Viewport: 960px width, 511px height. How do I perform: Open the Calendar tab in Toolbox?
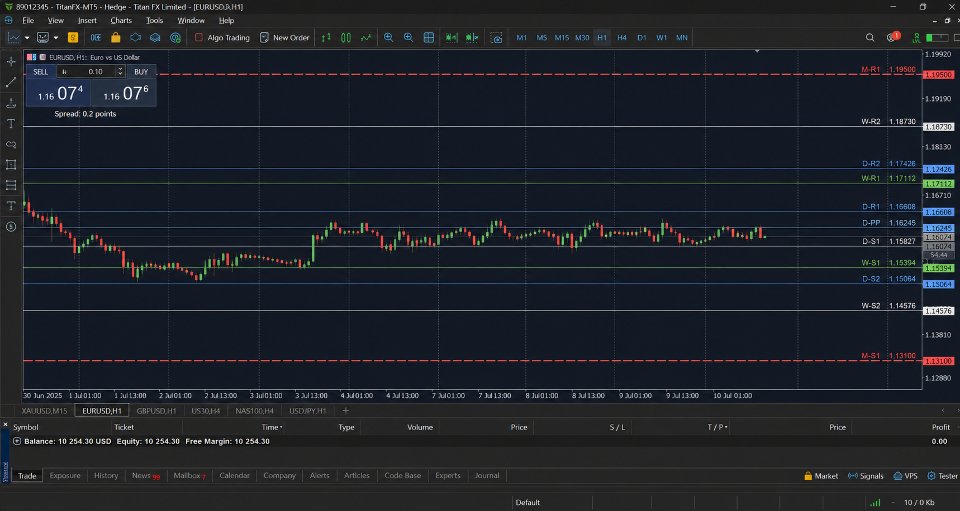click(x=234, y=476)
